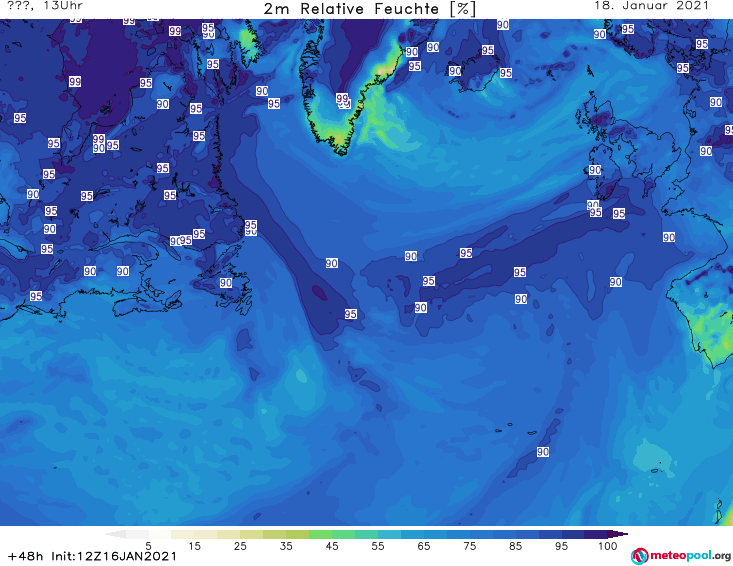
Task: Click the color scale value '55'
Action: click(x=377, y=545)
